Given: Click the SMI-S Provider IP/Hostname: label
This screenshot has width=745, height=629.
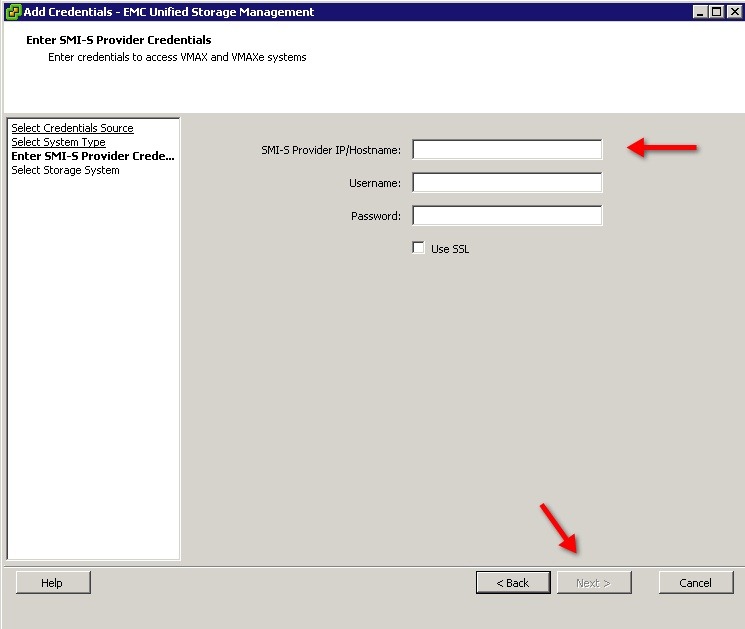Looking at the screenshot, I should (x=330, y=150).
